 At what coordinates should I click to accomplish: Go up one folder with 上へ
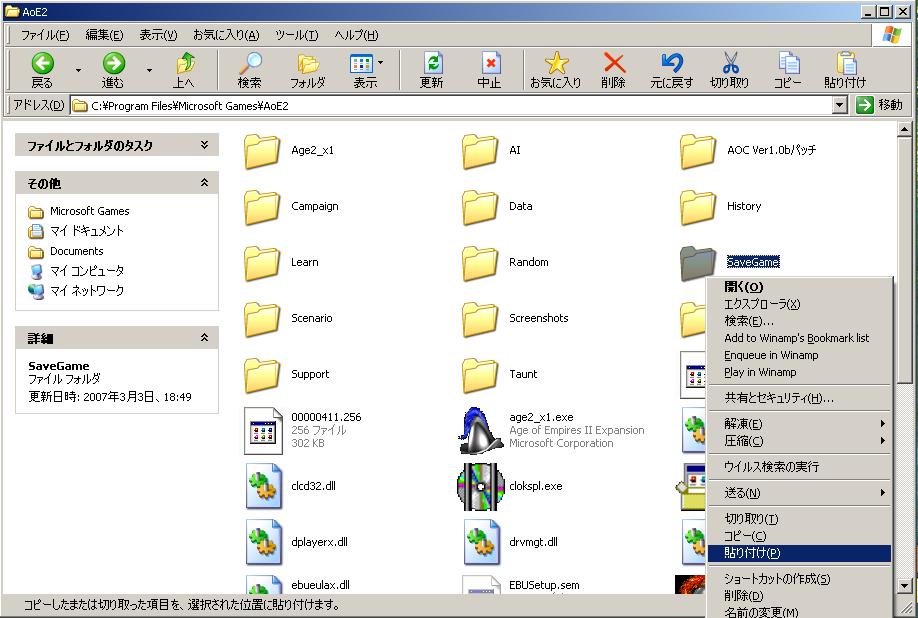click(184, 70)
